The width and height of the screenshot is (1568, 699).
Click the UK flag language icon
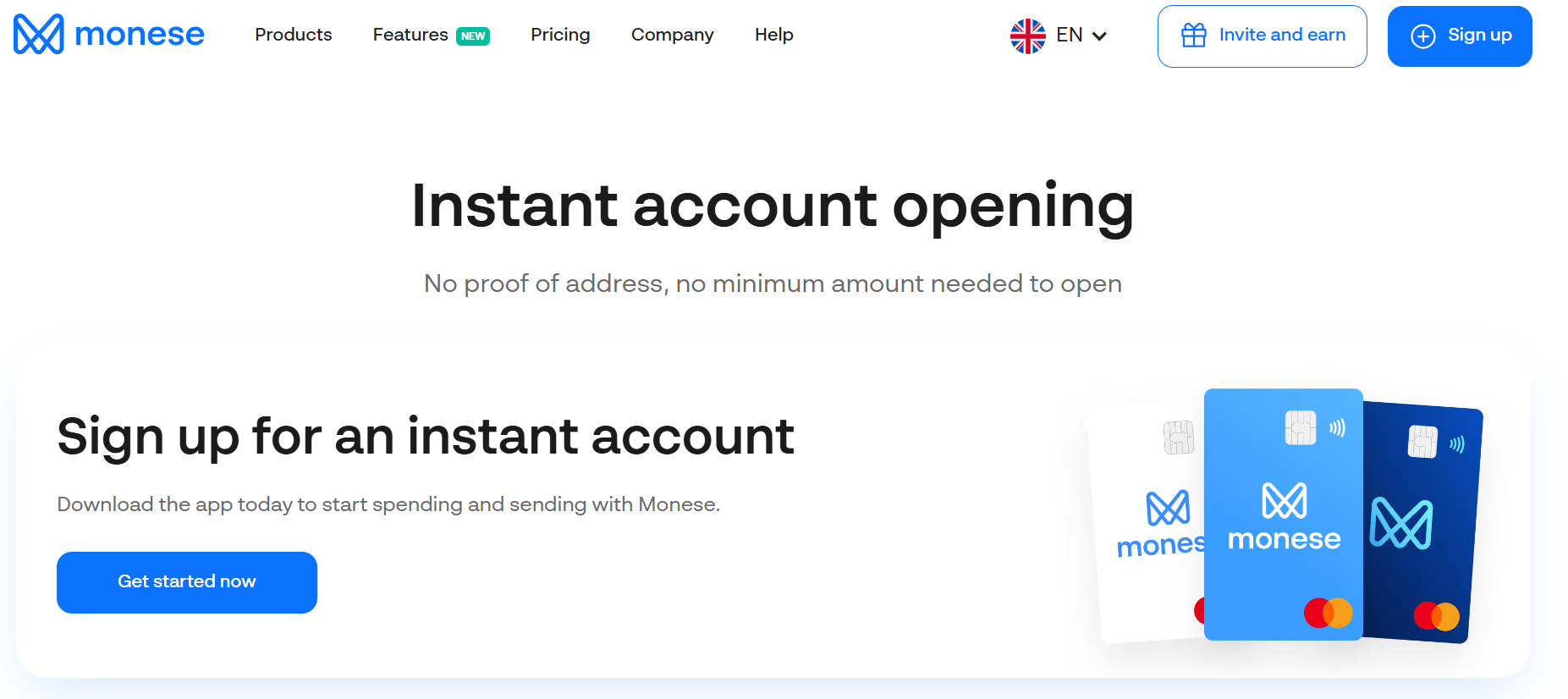tap(1027, 36)
